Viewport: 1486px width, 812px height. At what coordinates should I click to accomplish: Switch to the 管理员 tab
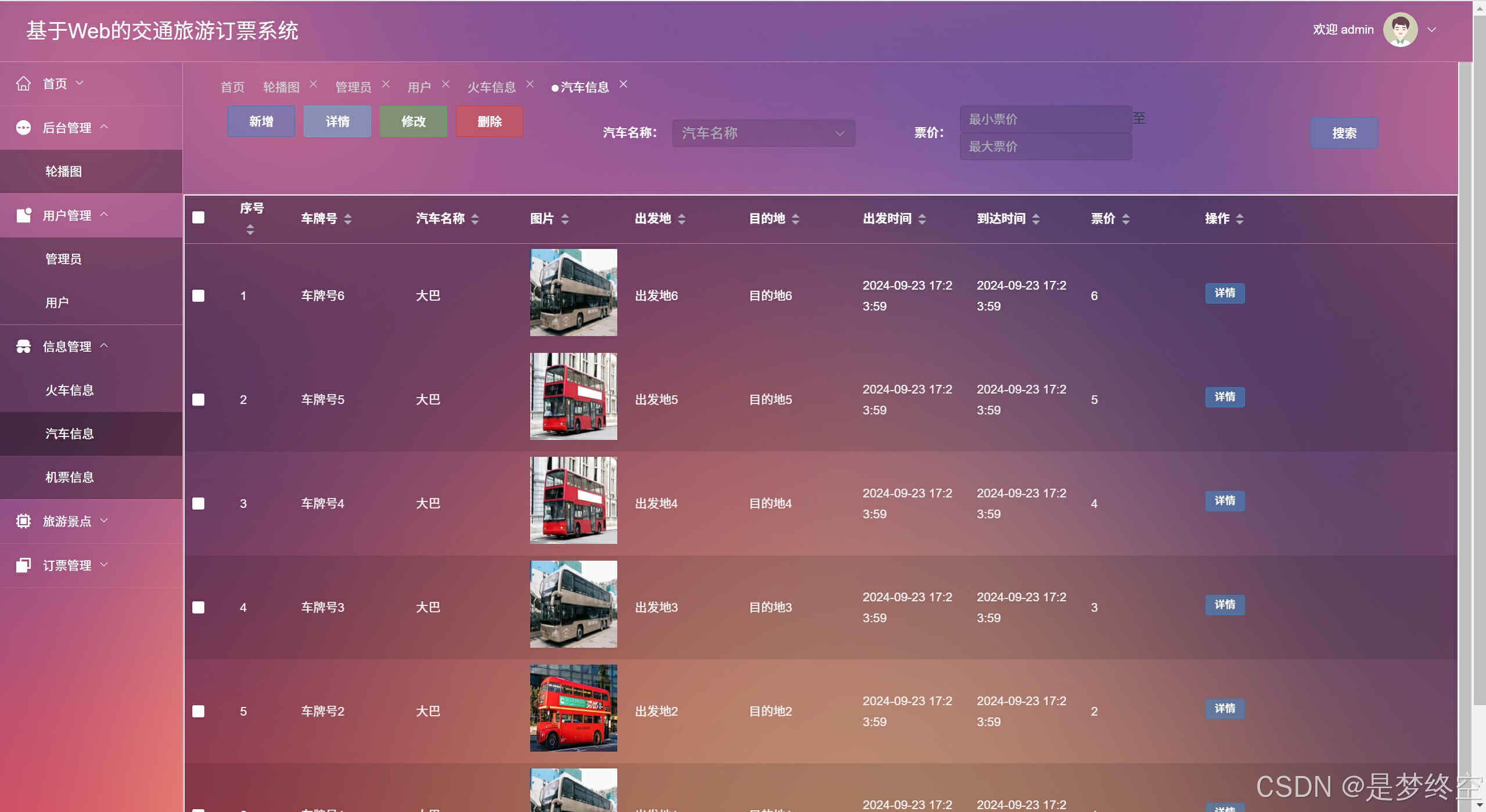353,87
